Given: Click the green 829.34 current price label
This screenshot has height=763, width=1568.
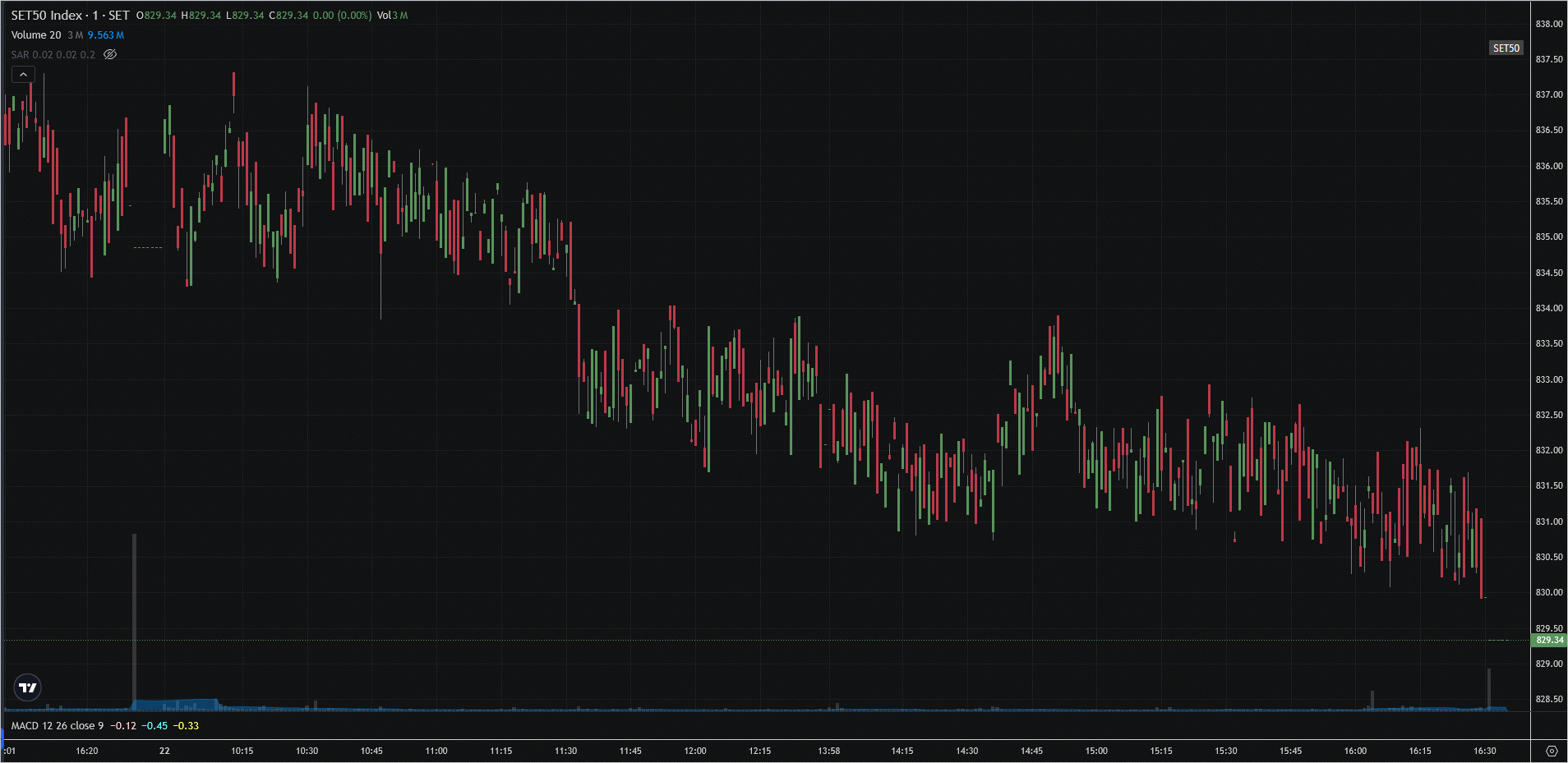Looking at the screenshot, I should click(x=1549, y=641).
